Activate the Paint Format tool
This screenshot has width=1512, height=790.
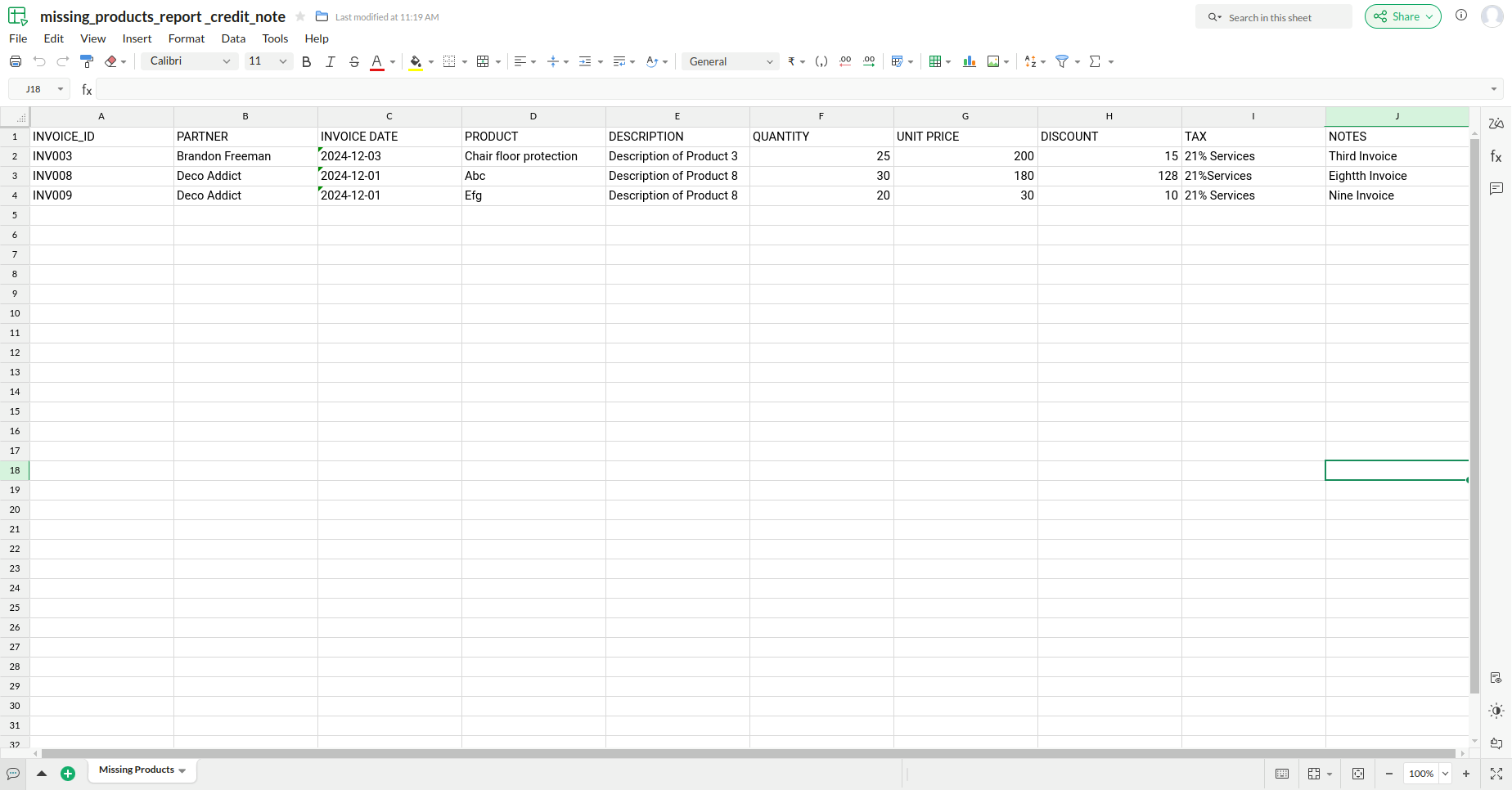[x=87, y=61]
